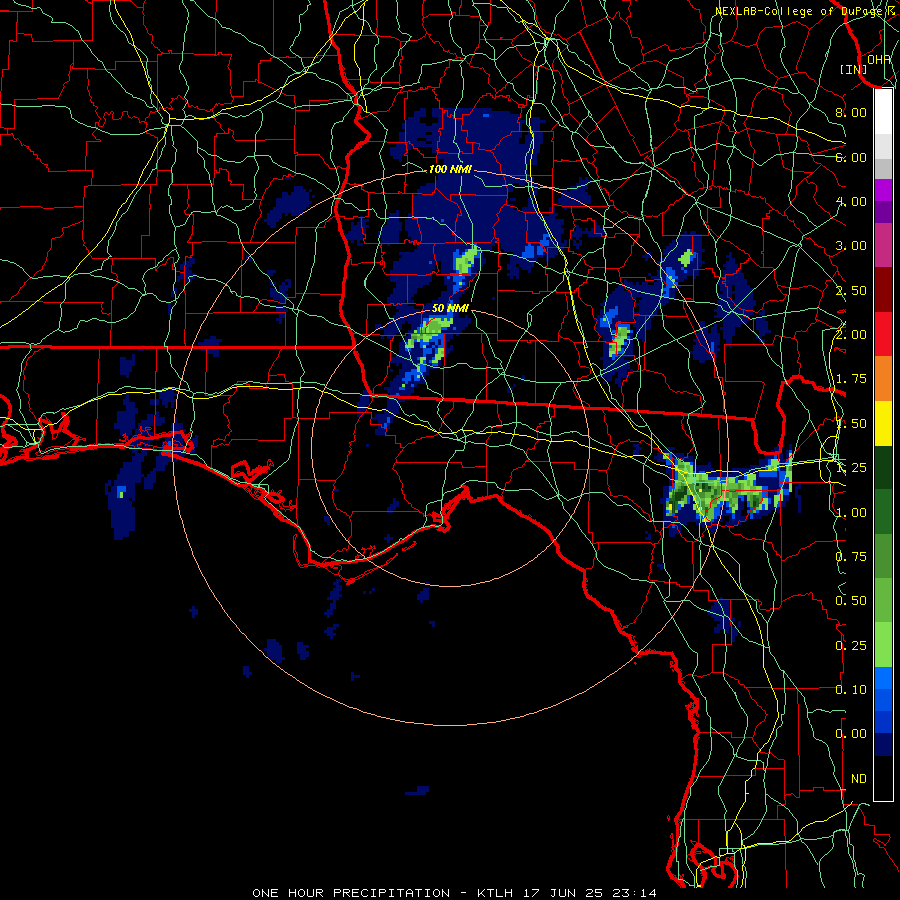This screenshot has width=900, height=900.
Task: Select the 0.50 legend value
Action: click(851, 601)
